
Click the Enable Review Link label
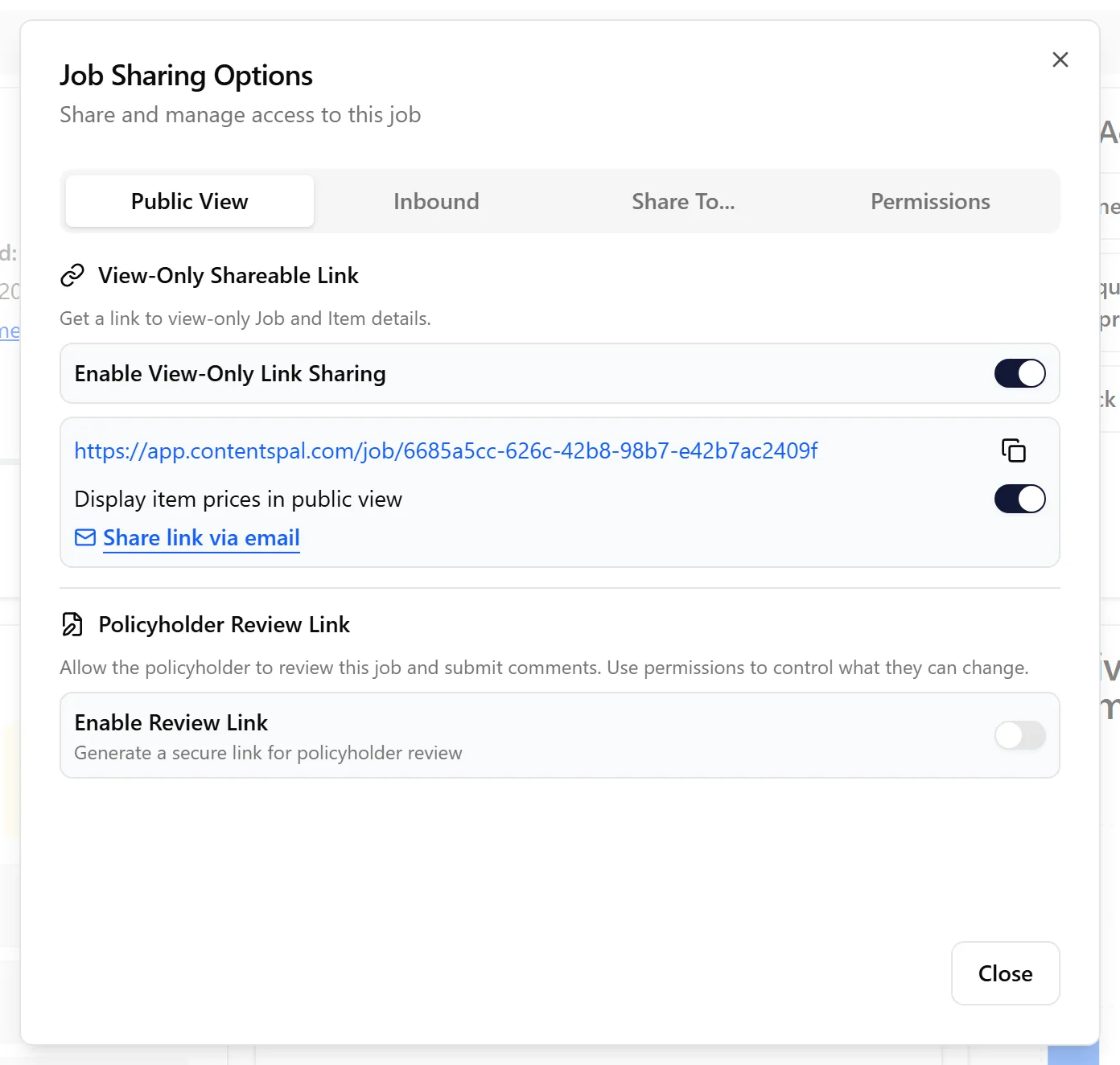pos(171,722)
